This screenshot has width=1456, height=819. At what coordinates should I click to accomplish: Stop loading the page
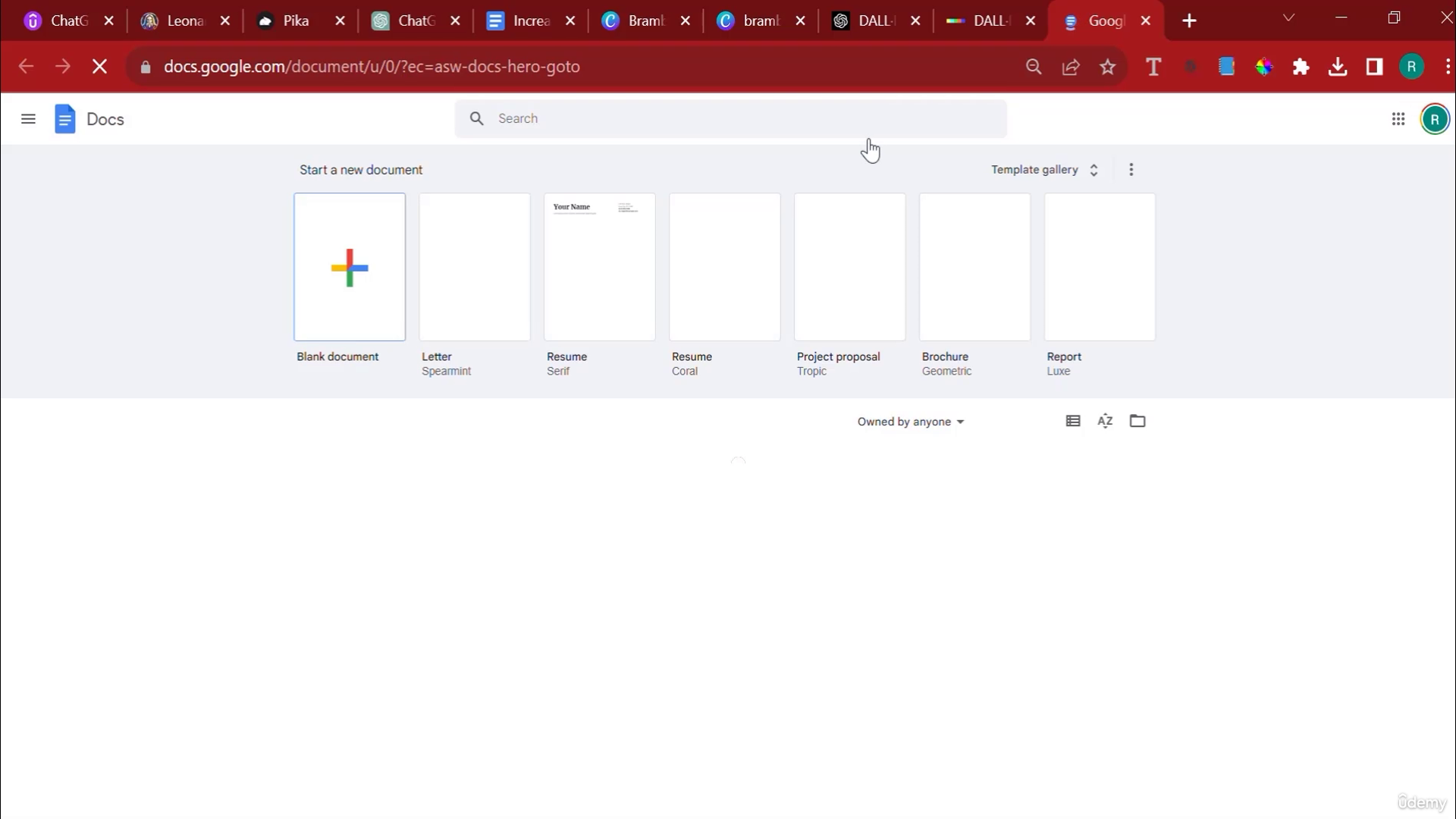coord(99,67)
